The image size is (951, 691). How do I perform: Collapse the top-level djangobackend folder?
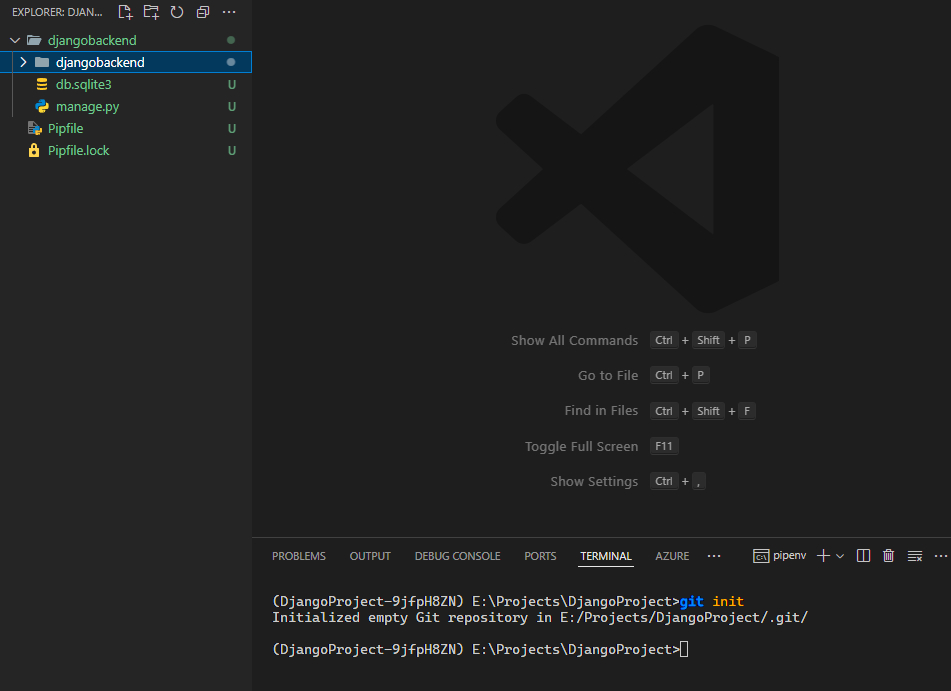[x=14, y=40]
